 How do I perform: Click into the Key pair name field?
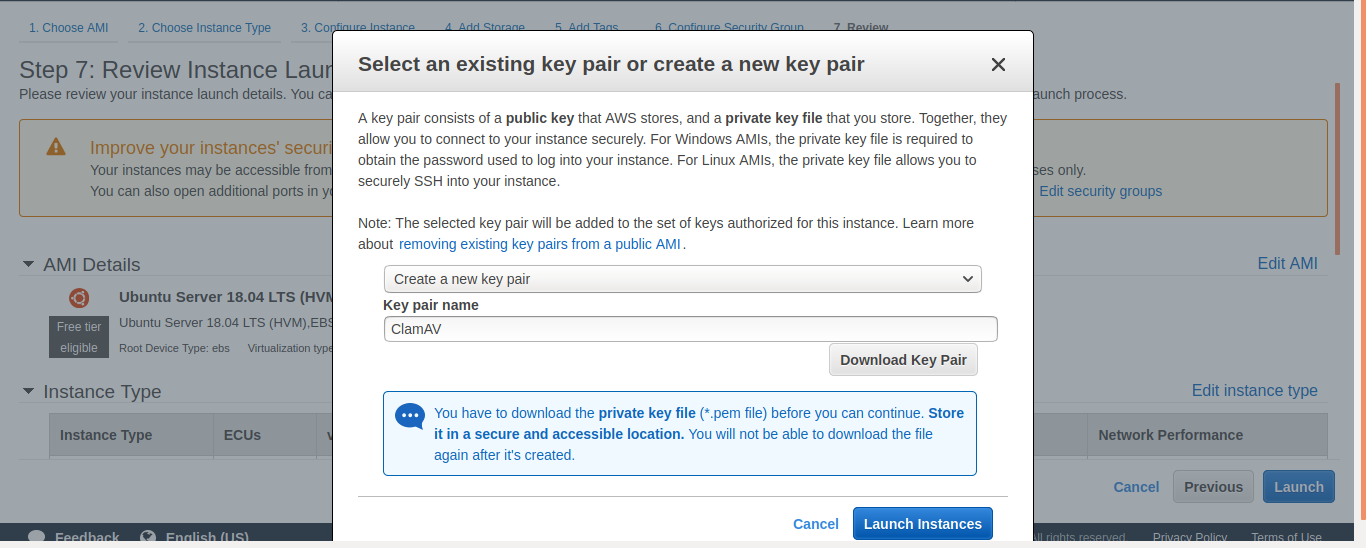point(691,329)
